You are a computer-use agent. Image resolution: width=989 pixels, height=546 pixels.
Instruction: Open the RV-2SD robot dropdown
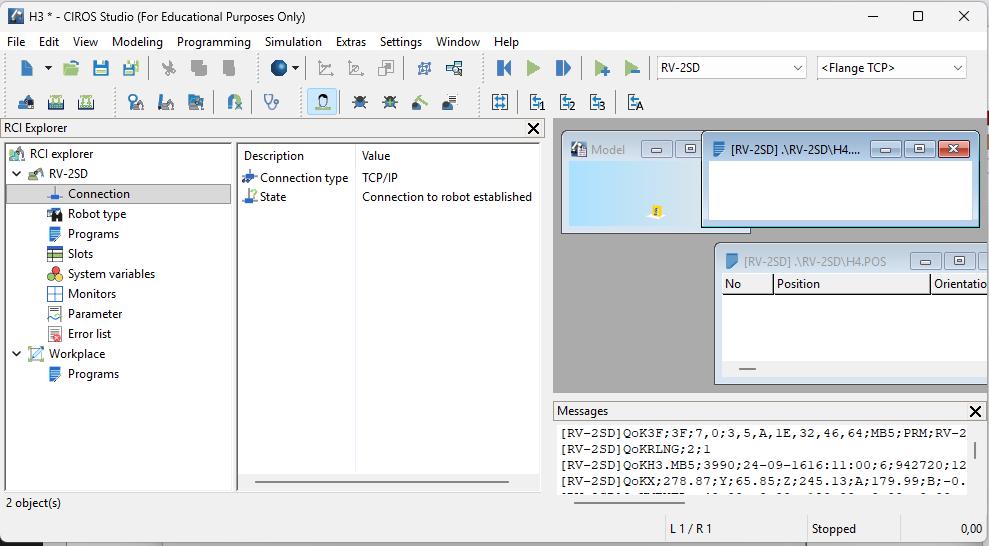pos(731,67)
